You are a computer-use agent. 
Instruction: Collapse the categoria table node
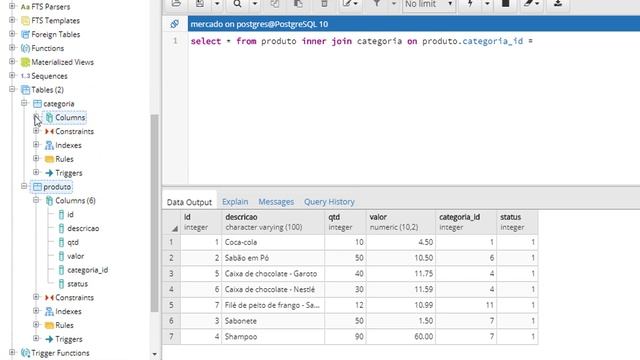(24, 103)
